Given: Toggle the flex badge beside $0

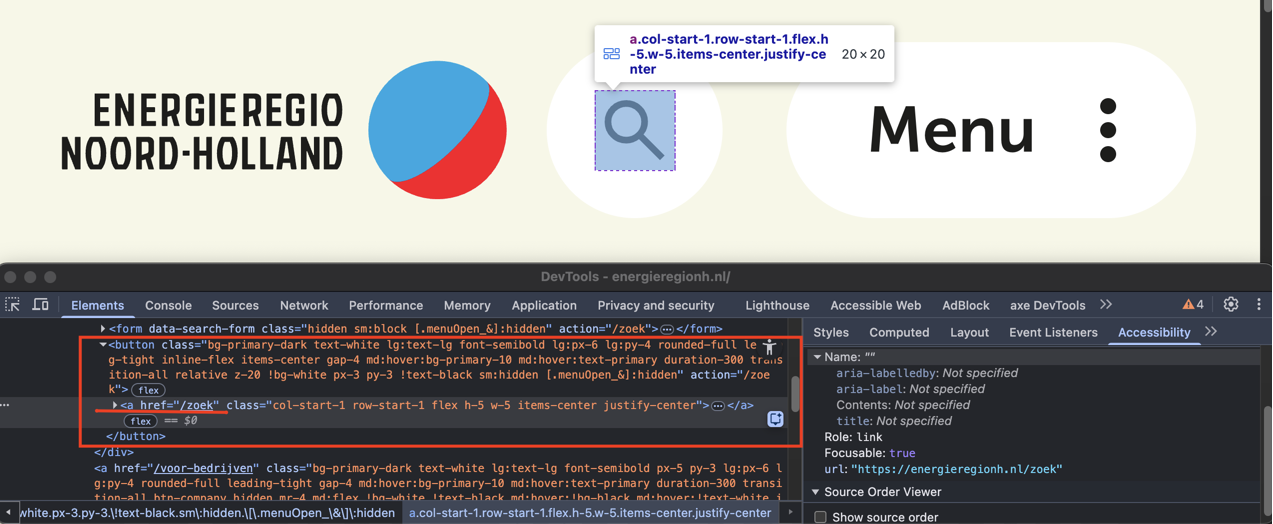Looking at the screenshot, I should (140, 421).
